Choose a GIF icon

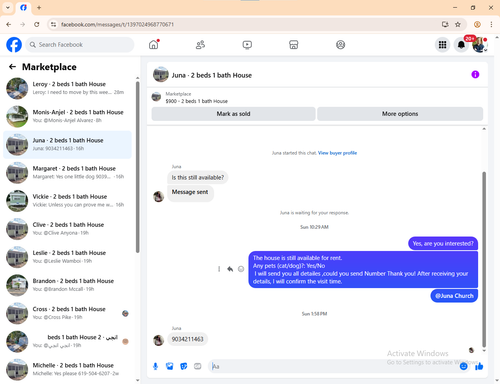pyautogui.click(x=198, y=366)
